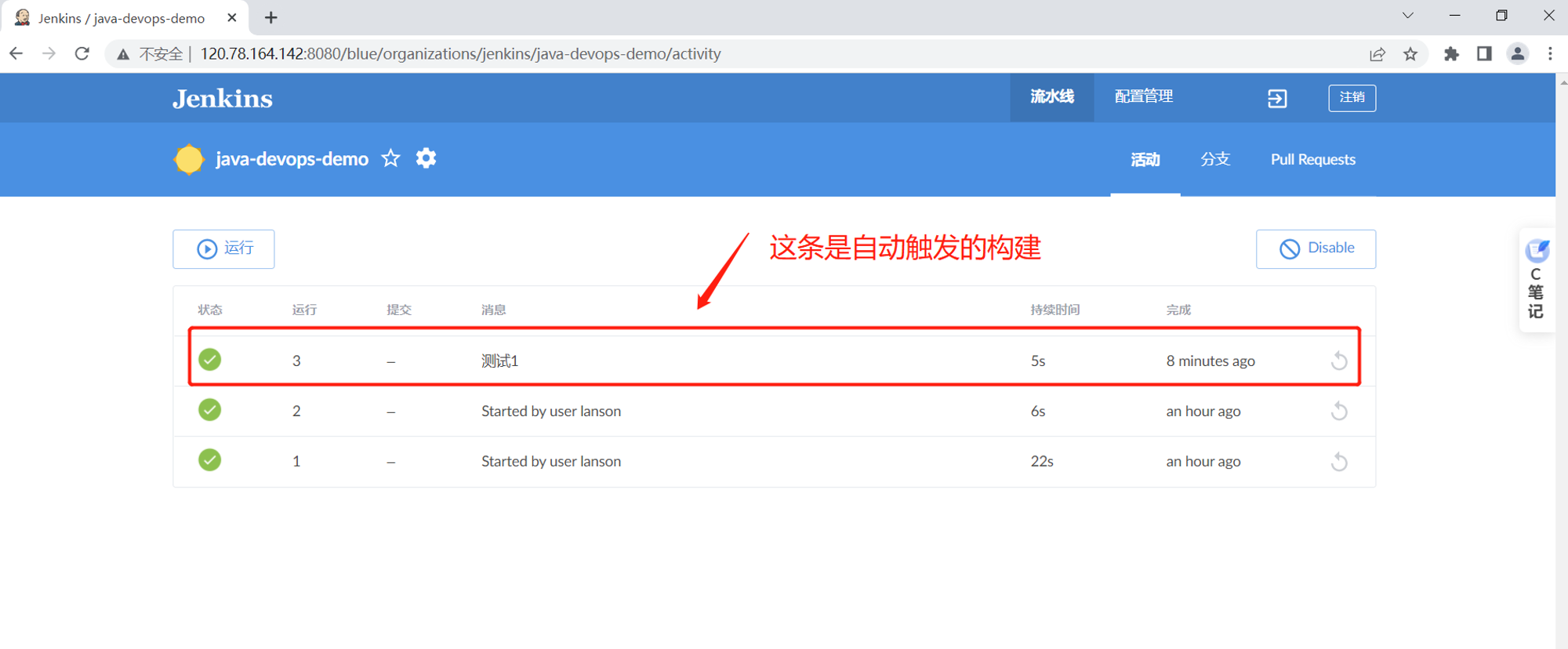
Task: Select the Jenkins / java-devops-demo tab
Action: (x=124, y=17)
